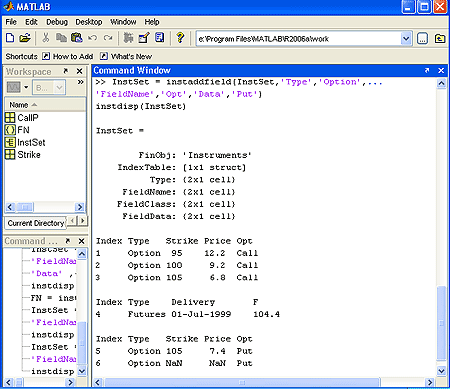Show more Workspace toolbar options chevron

tap(80, 82)
